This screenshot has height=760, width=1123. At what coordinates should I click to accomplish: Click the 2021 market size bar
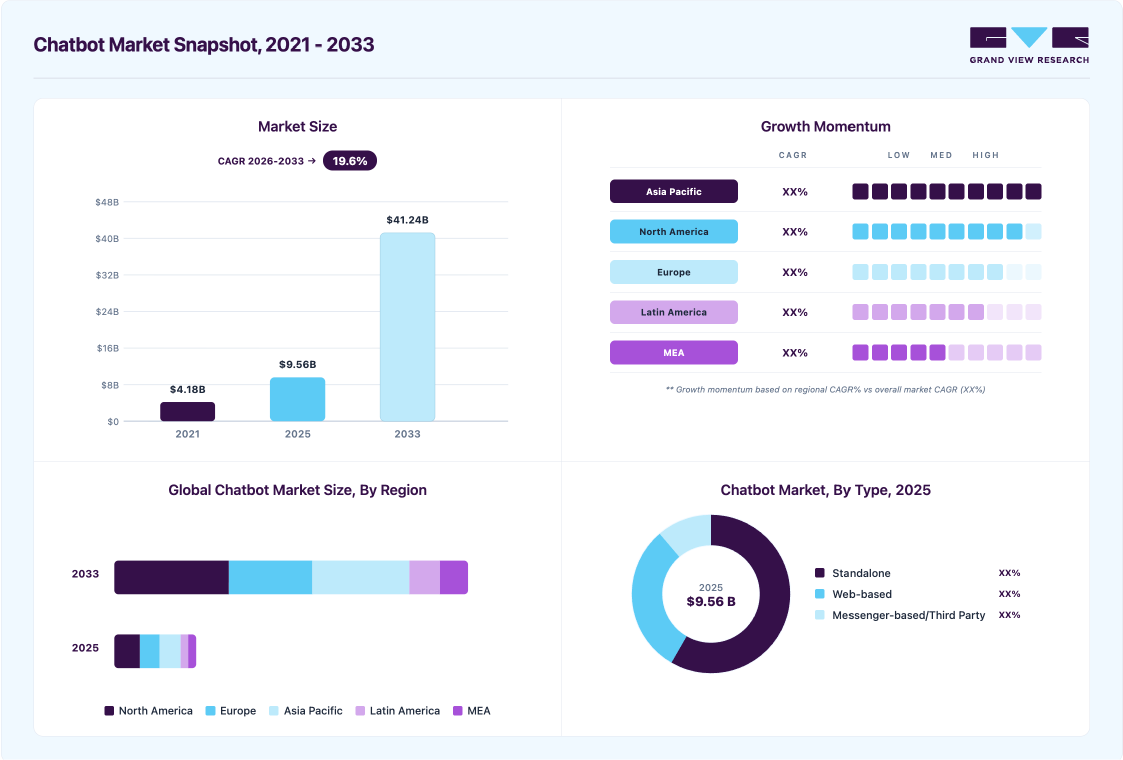pos(188,412)
